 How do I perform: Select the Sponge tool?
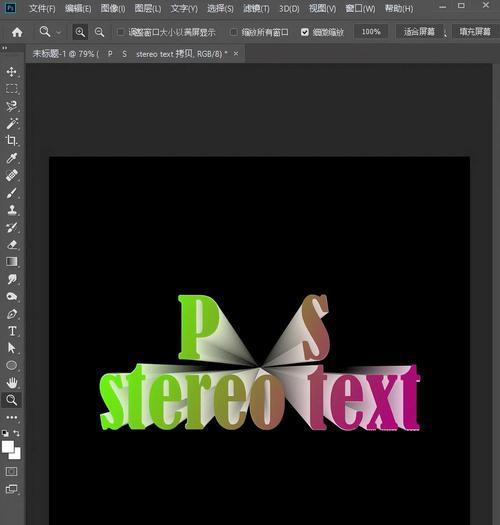pyautogui.click(x=11, y=297)
